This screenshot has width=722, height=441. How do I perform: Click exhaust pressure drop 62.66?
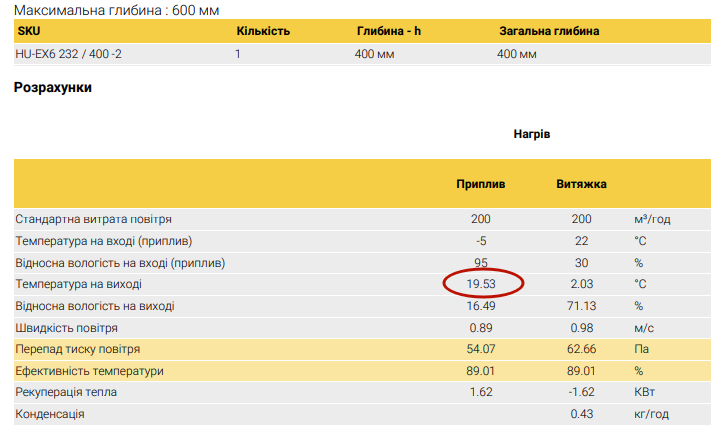pyautogui.click(x=582, y=349)
